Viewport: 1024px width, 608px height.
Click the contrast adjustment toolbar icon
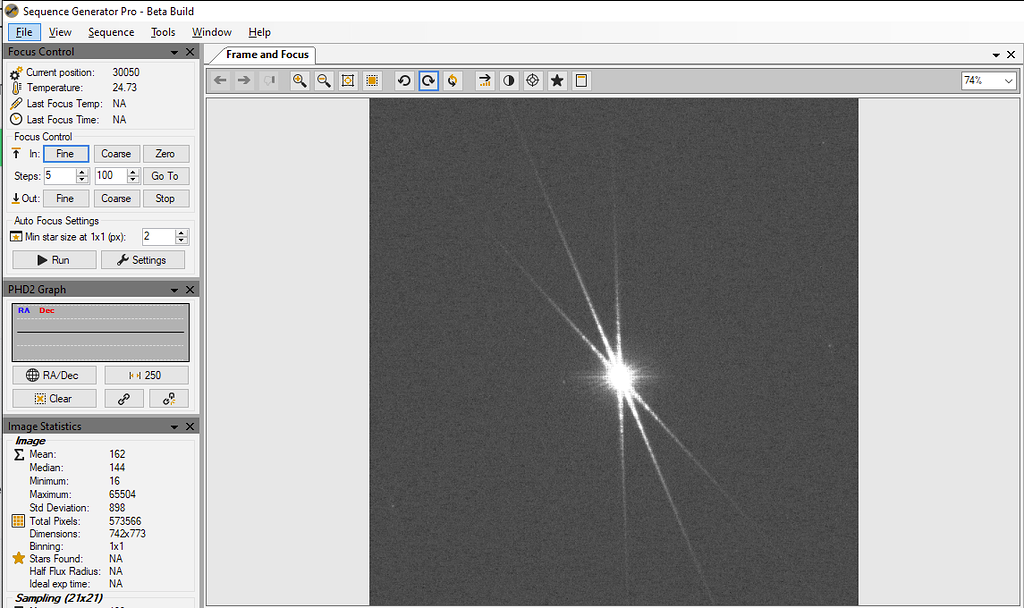point(508,80)
